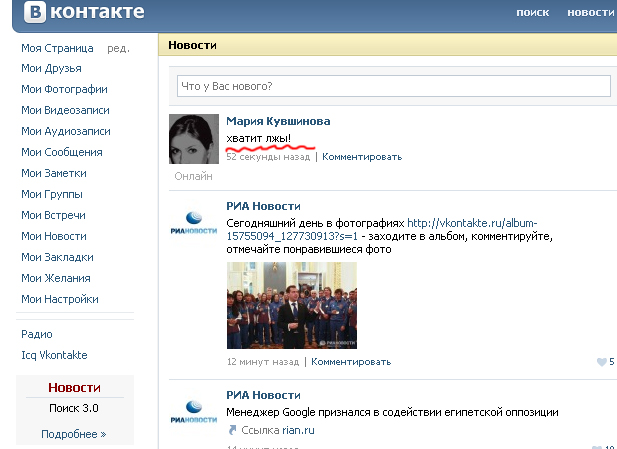Click the VKontakte logo in header
617x449 pixels.
pyautogui.click(x=84, y=12)
